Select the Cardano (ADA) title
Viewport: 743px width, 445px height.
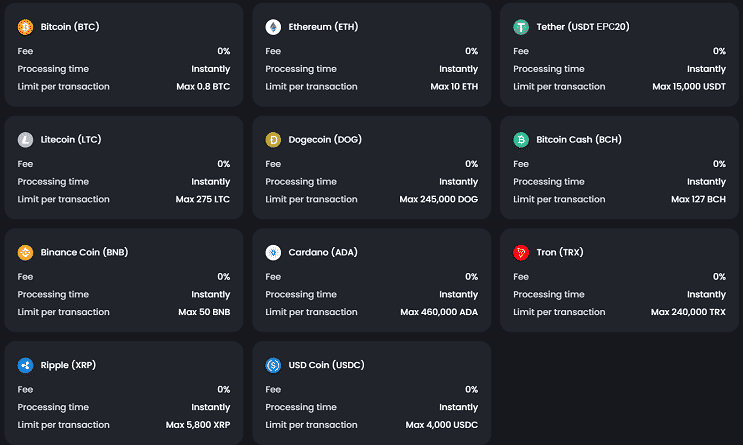[x=323, y=253]
